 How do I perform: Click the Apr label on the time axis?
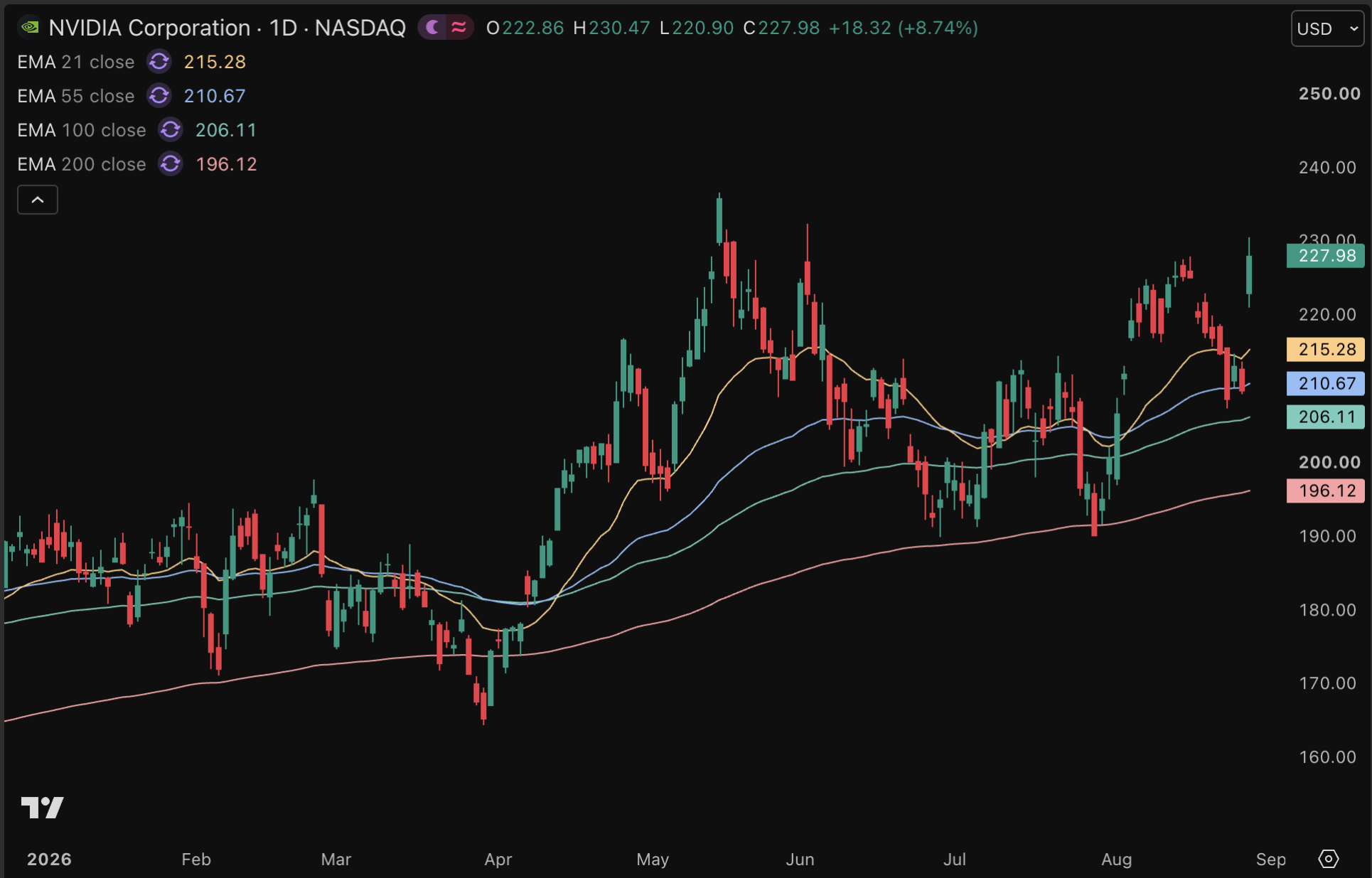[x=498, y=860]
